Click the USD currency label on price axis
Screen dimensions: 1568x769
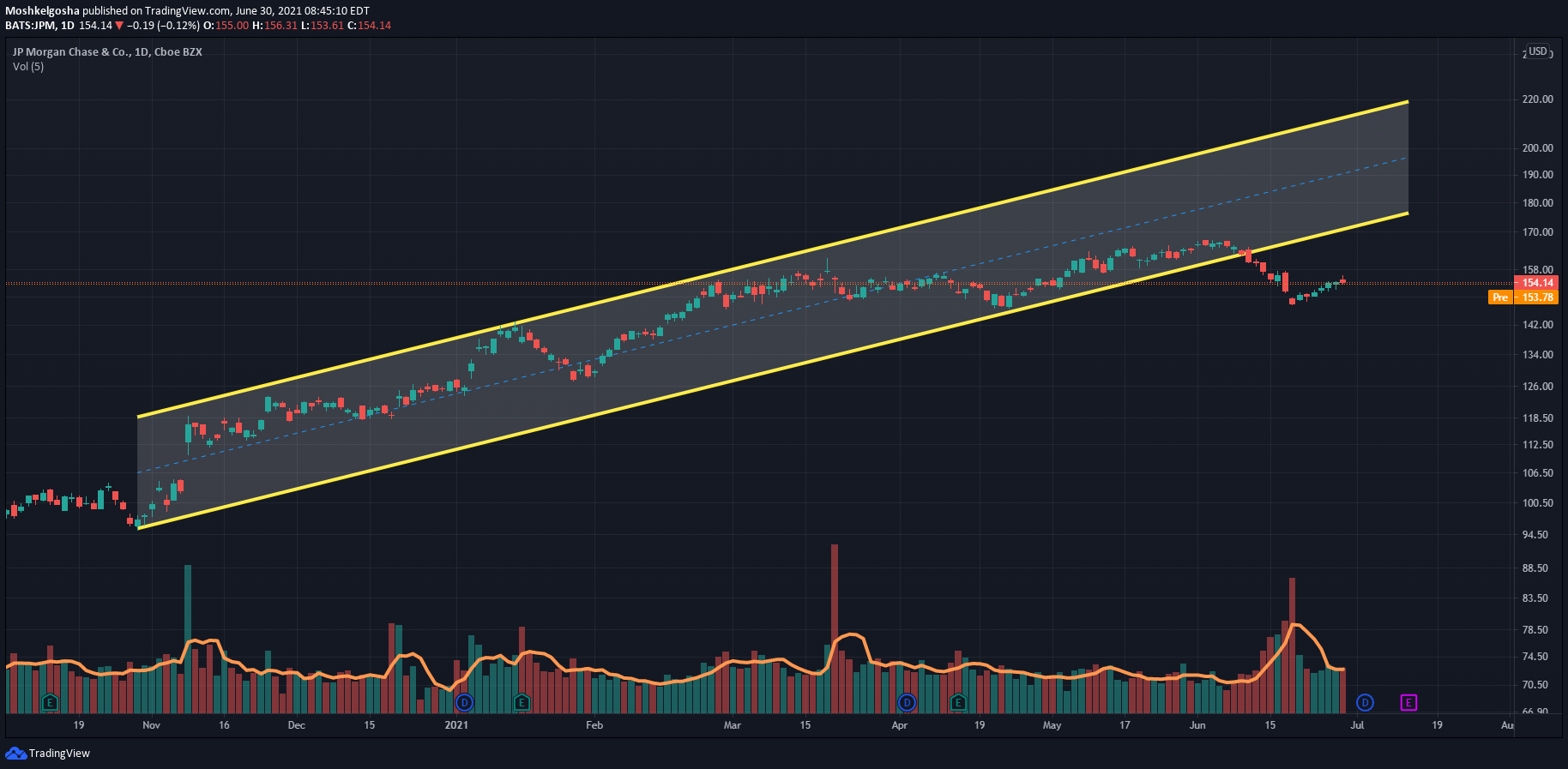point(1538,51)
